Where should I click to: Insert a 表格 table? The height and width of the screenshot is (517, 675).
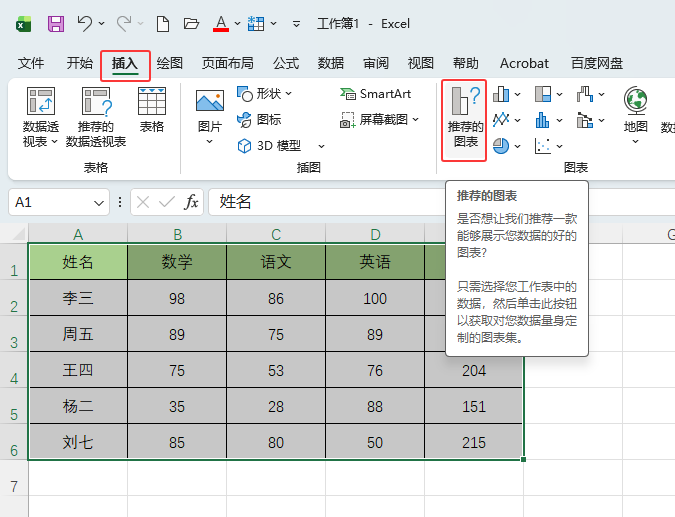click(152, 110)
